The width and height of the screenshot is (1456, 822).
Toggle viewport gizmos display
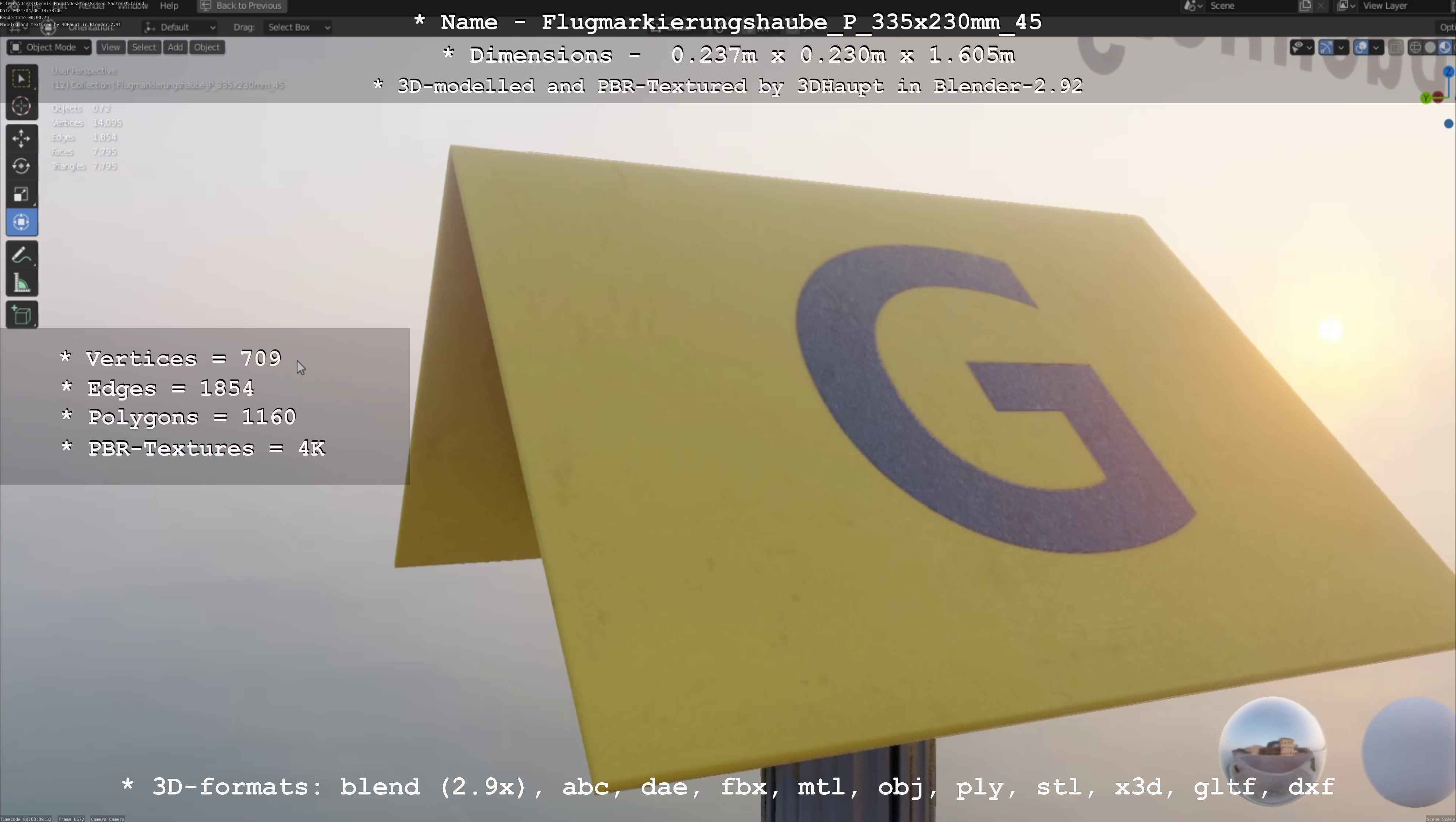1326,47
